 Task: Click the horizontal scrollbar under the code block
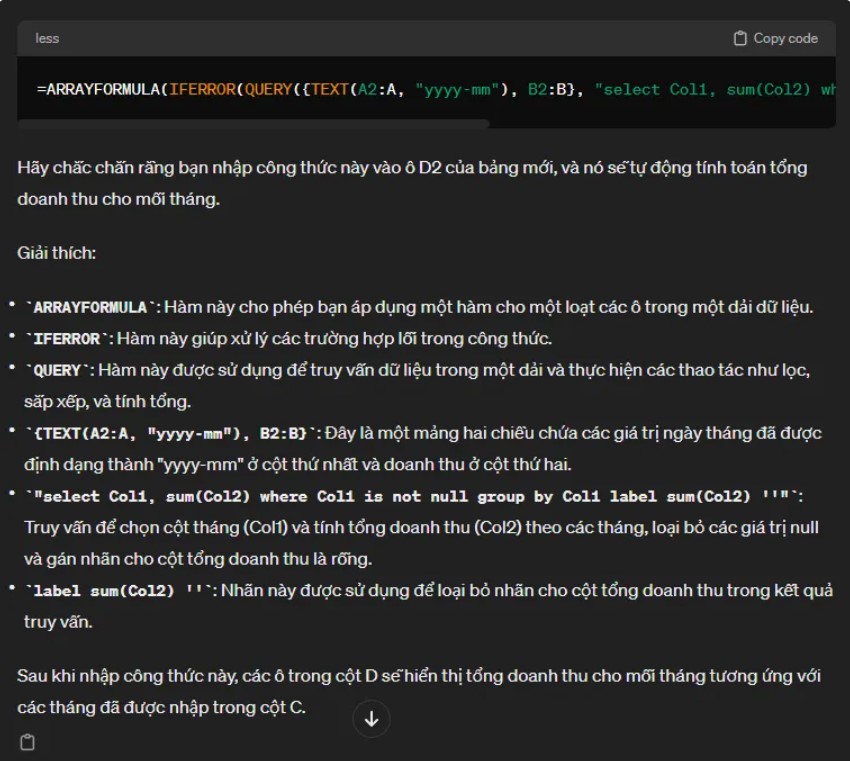point(253,124)
